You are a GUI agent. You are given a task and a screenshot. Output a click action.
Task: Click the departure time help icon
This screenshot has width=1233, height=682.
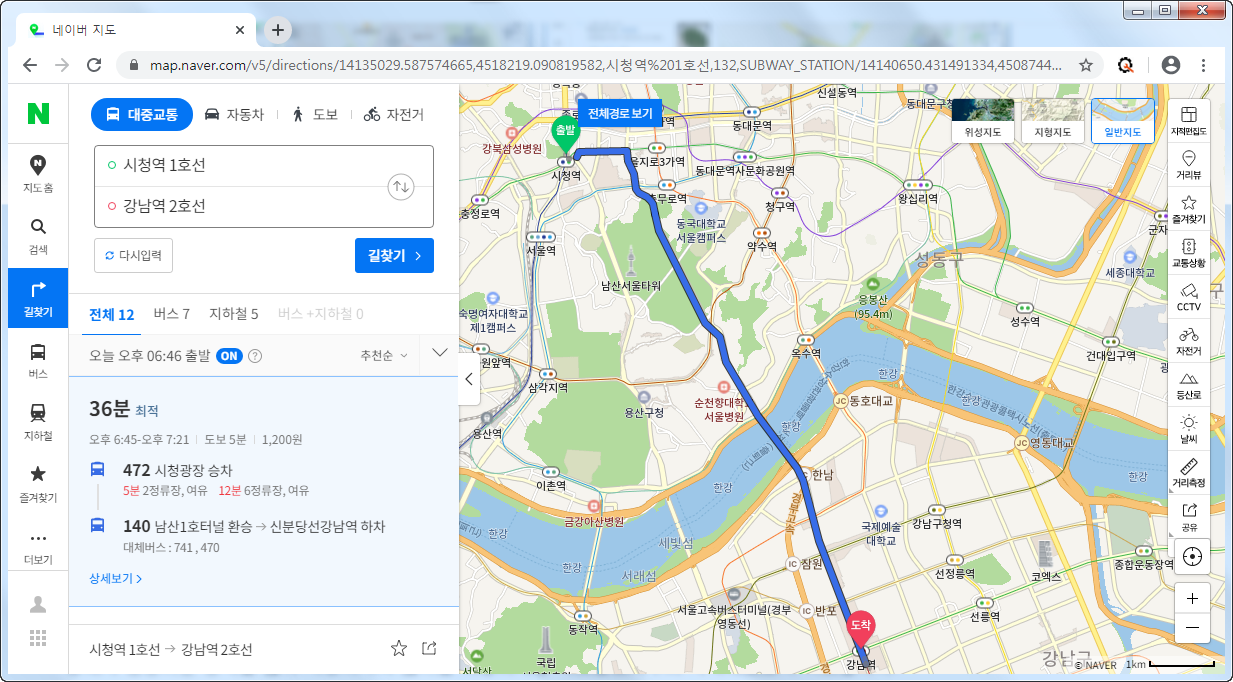point(255,355)
